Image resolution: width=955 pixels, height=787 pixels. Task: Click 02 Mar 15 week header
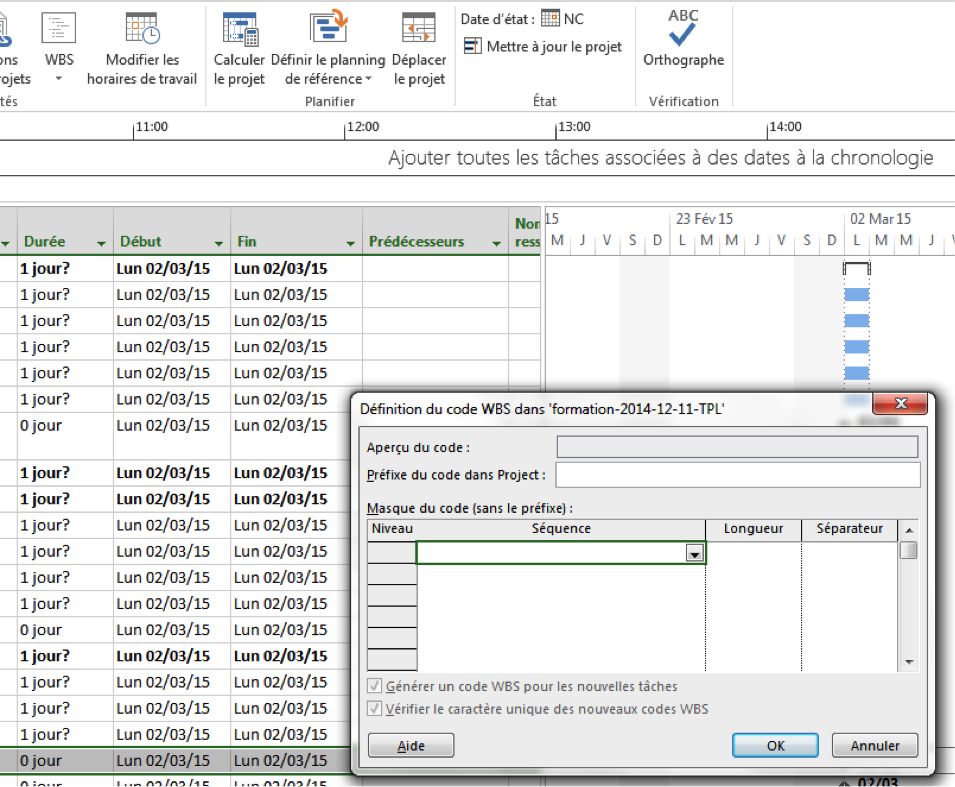tap(880, 219)
